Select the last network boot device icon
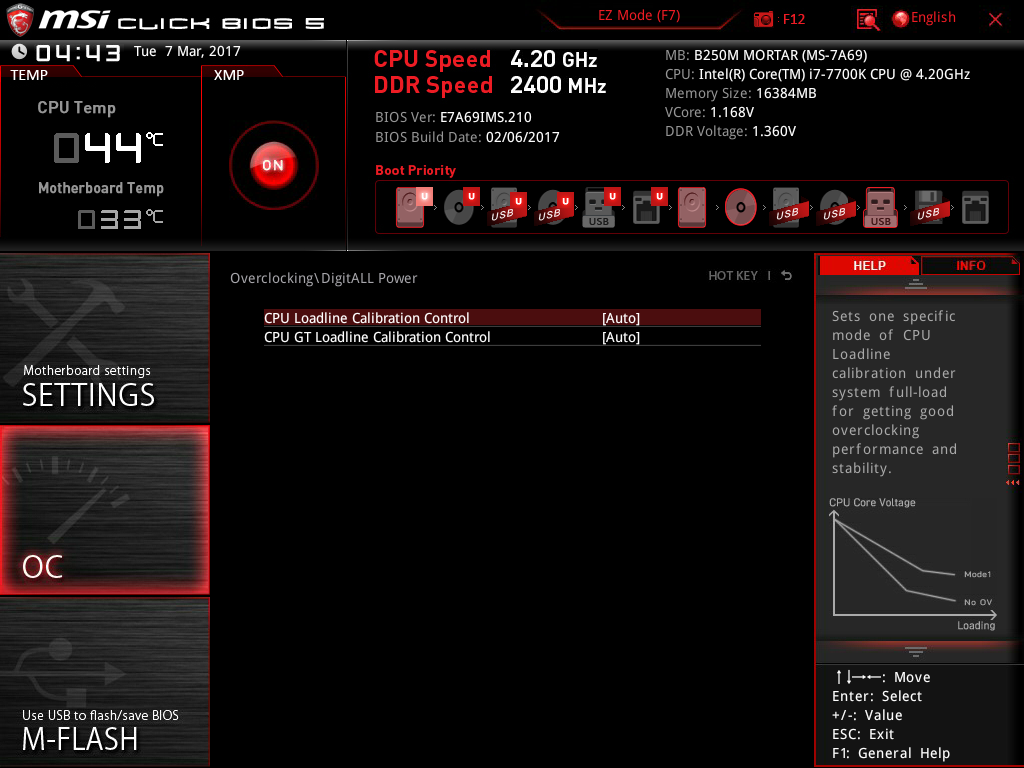The width and height of the screenshot is (1024, 768). (x=975, y=207)
